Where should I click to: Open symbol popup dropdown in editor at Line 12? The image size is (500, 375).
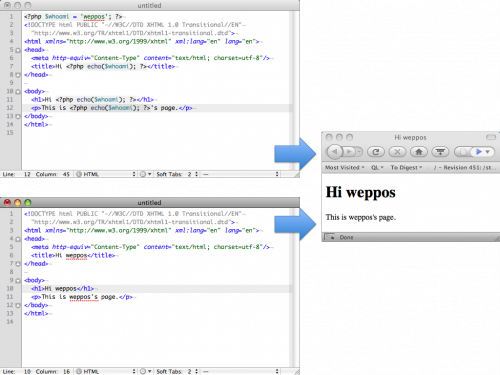[241, 174]
